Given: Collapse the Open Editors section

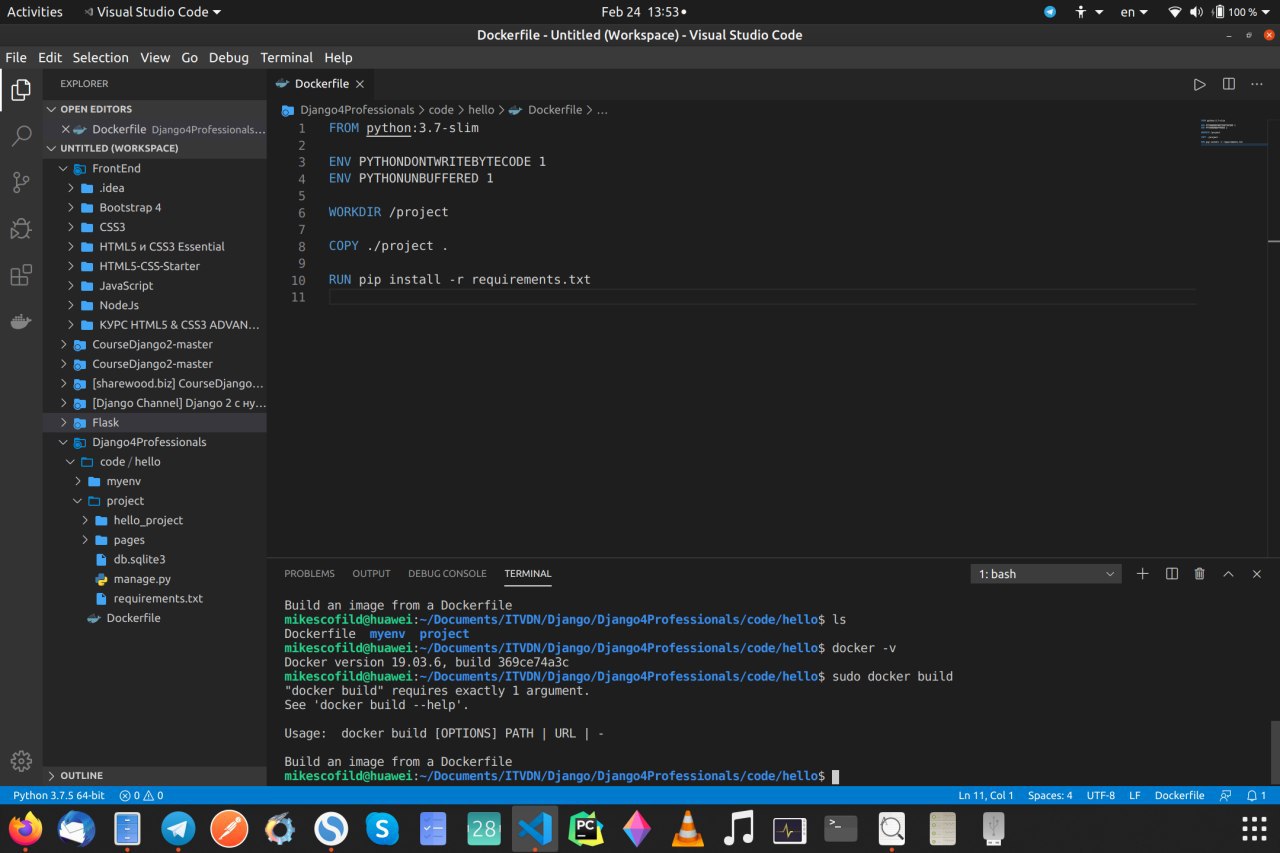Looking at the screenshot, I should [x=155, y=109].
